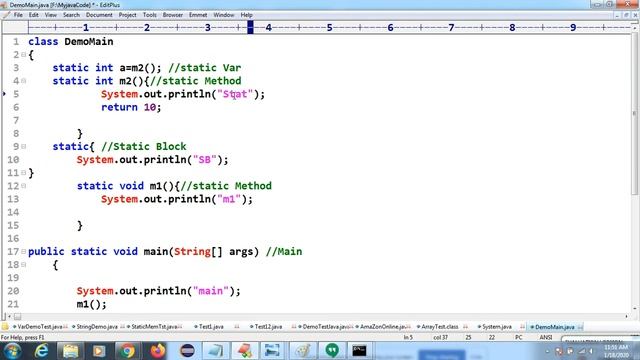Image resolution: width=640 pixels, height=360 pixels.
Task: Switch to the ArrayTest.class tab
Action: (x=440, y=327)
